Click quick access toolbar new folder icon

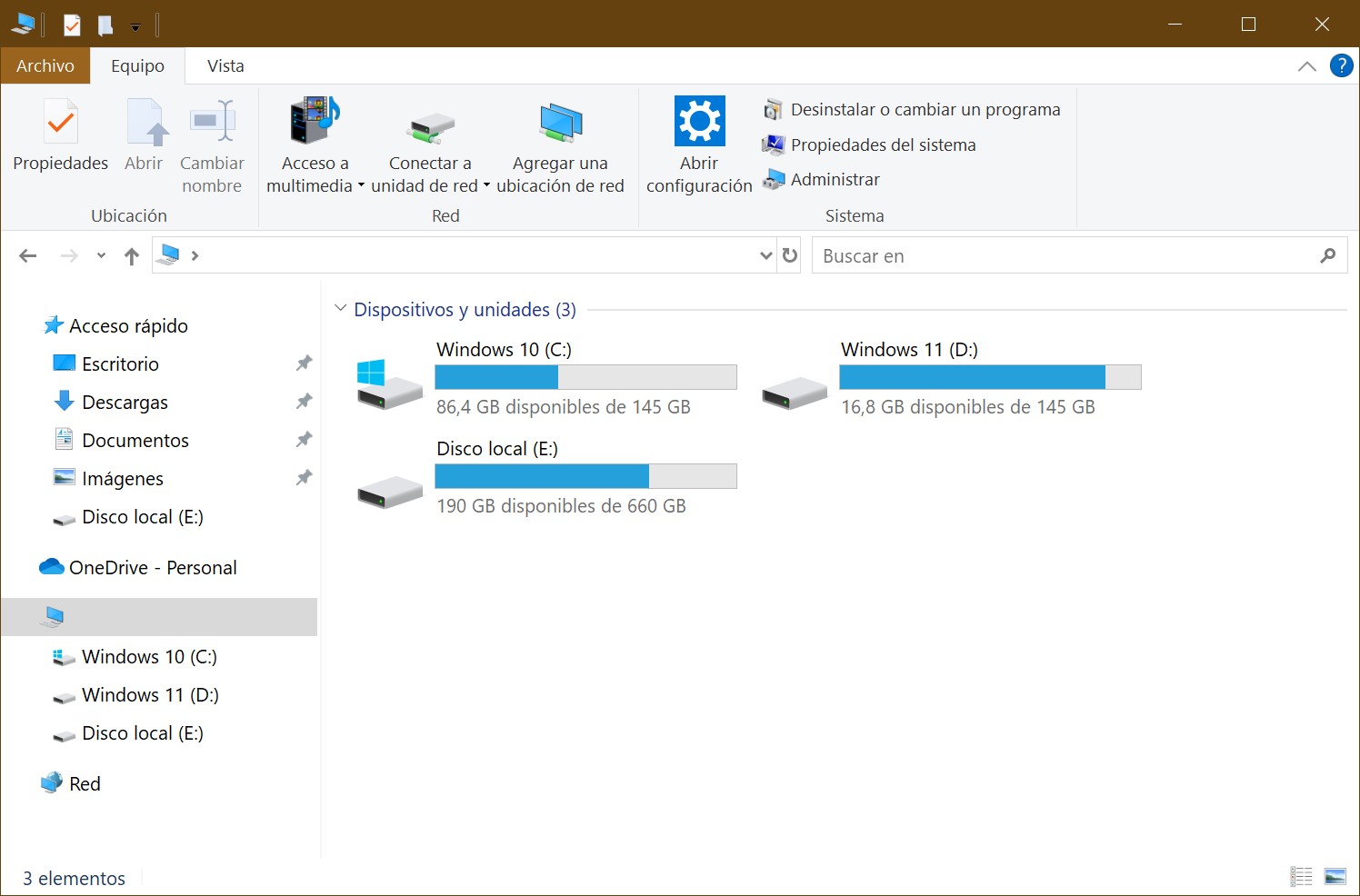pyautogui.click(x=105, y=25)
